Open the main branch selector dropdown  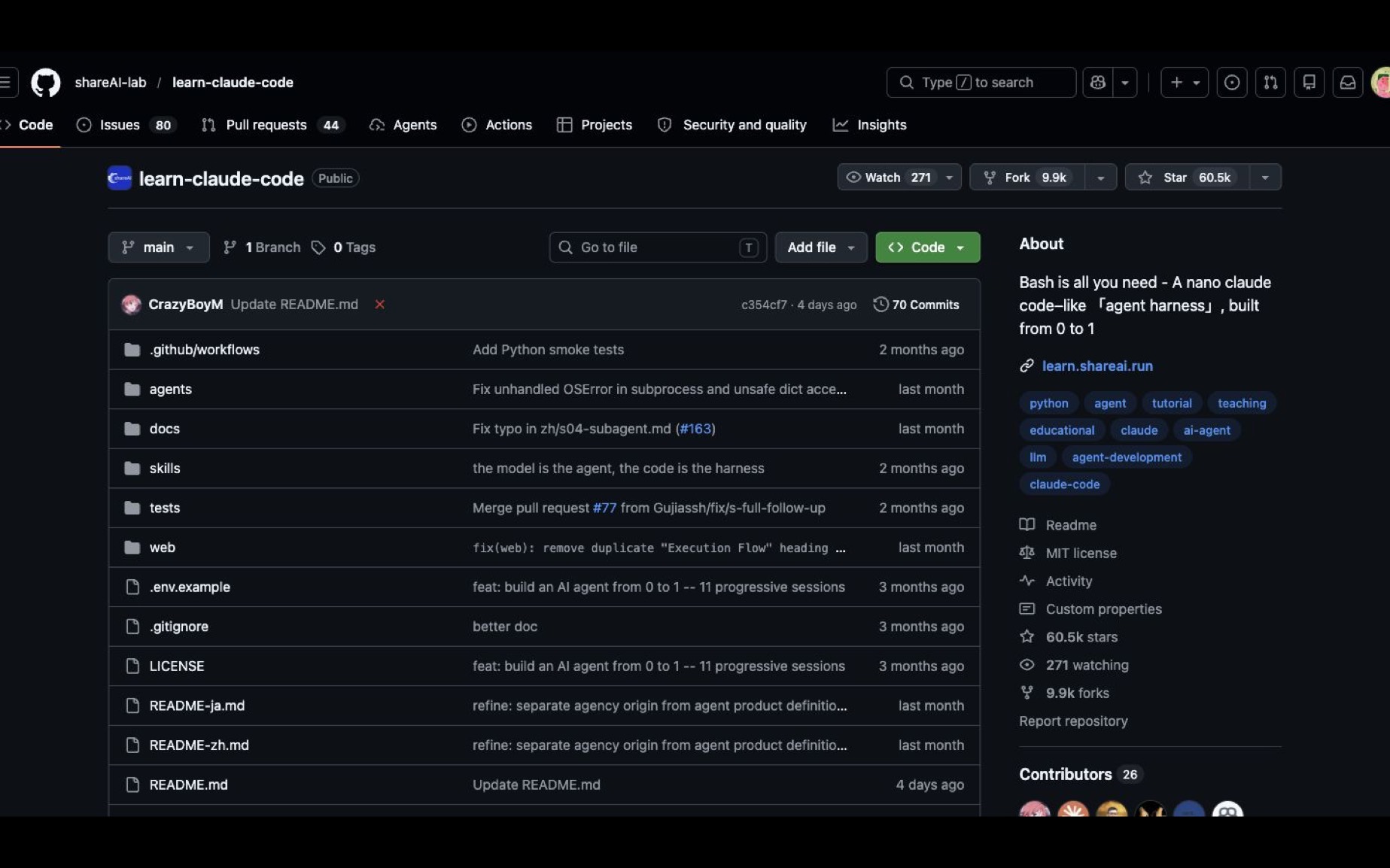coord(159,247)
